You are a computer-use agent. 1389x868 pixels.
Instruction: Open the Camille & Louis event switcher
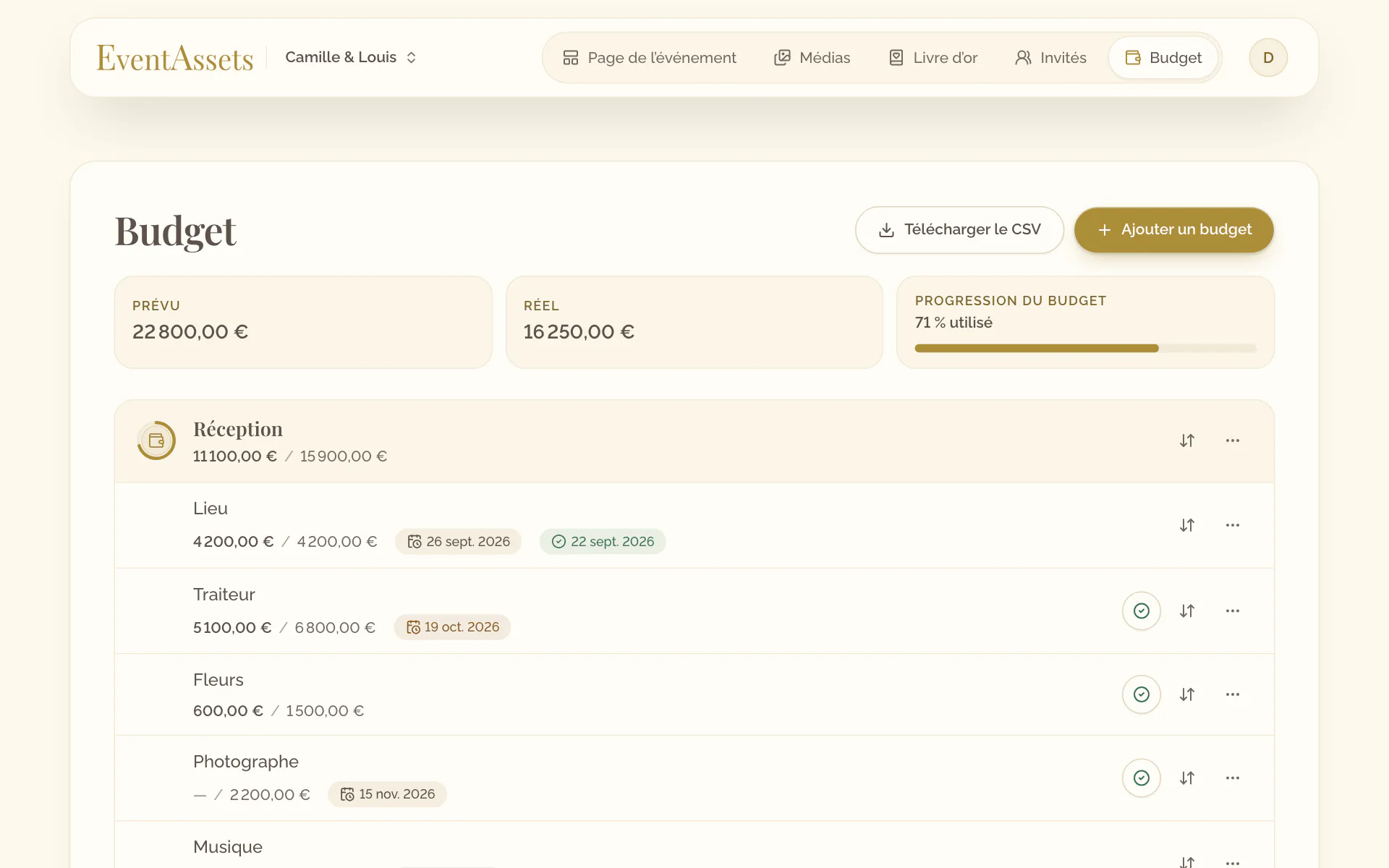(351, 57)
